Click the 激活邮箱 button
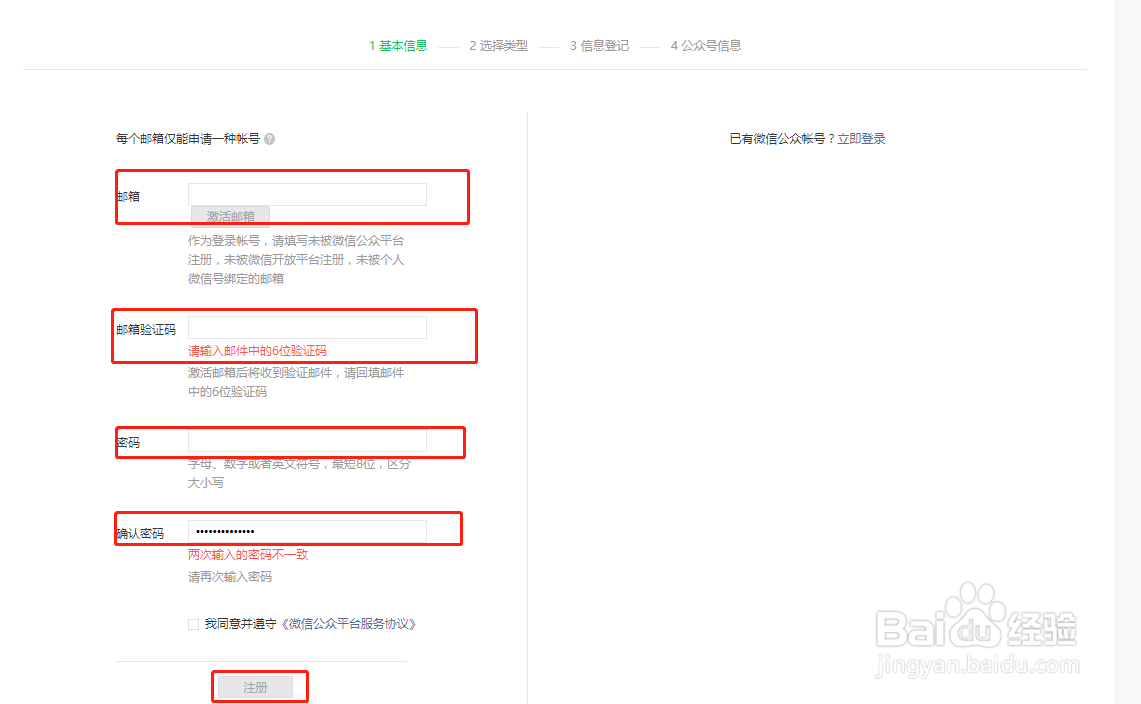Viewport: 1141px width, 704px height. point(230,216)
